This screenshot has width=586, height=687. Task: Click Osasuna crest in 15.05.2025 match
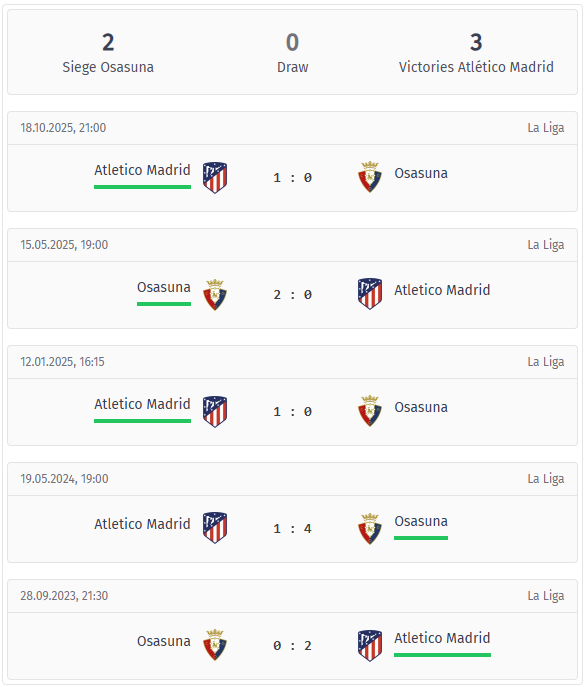215,294
